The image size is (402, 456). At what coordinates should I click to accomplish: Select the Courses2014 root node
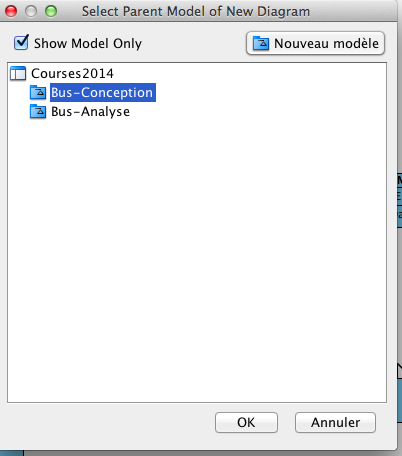(x=72, y=73)
